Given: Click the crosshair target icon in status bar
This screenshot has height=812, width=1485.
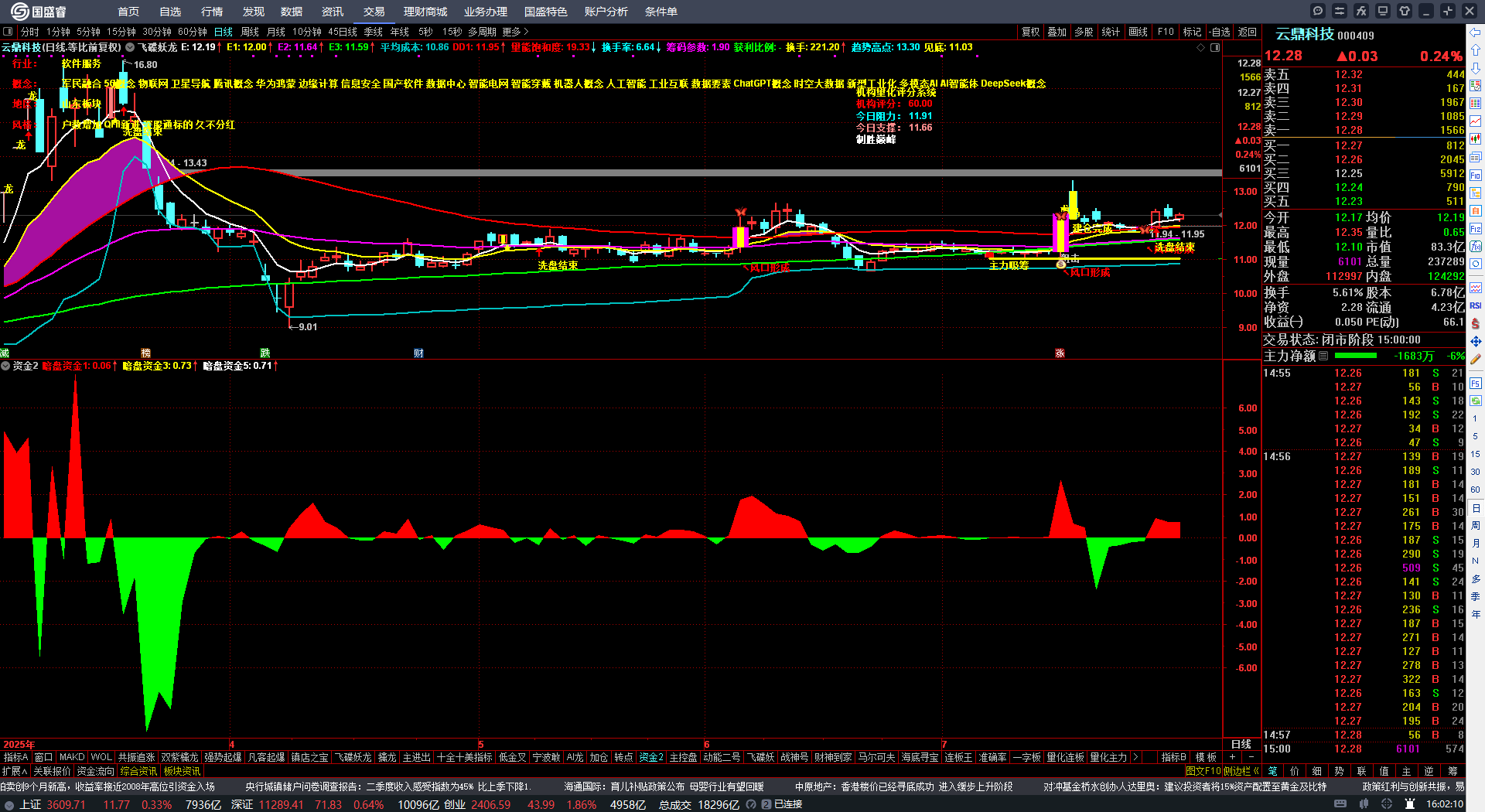Looking at the screenshot, I should coord(1388,804).
